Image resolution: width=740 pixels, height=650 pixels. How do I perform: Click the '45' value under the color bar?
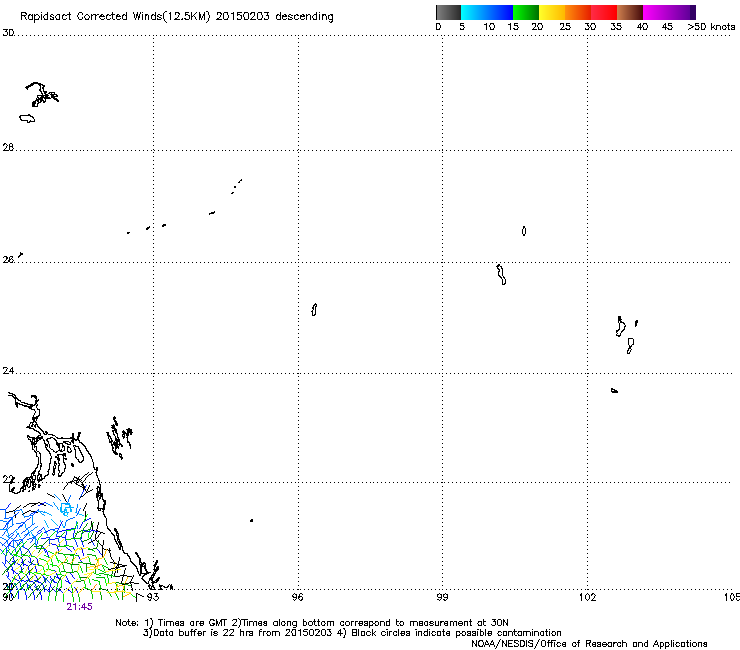pos(667,27)
